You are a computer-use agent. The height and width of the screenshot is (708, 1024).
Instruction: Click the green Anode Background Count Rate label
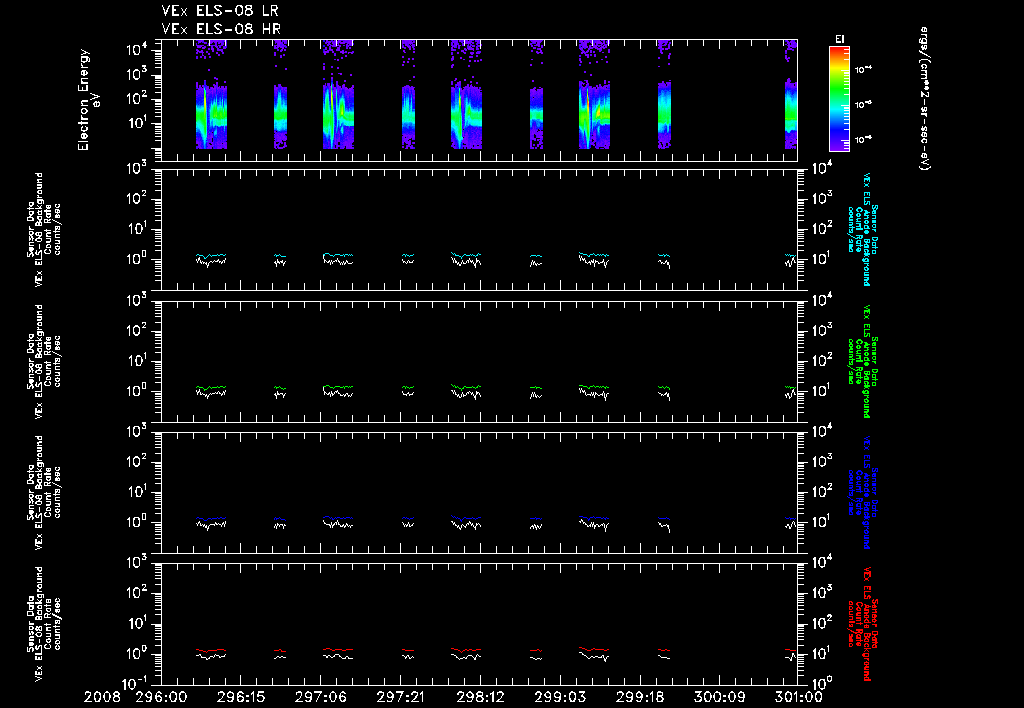point(863,361)
